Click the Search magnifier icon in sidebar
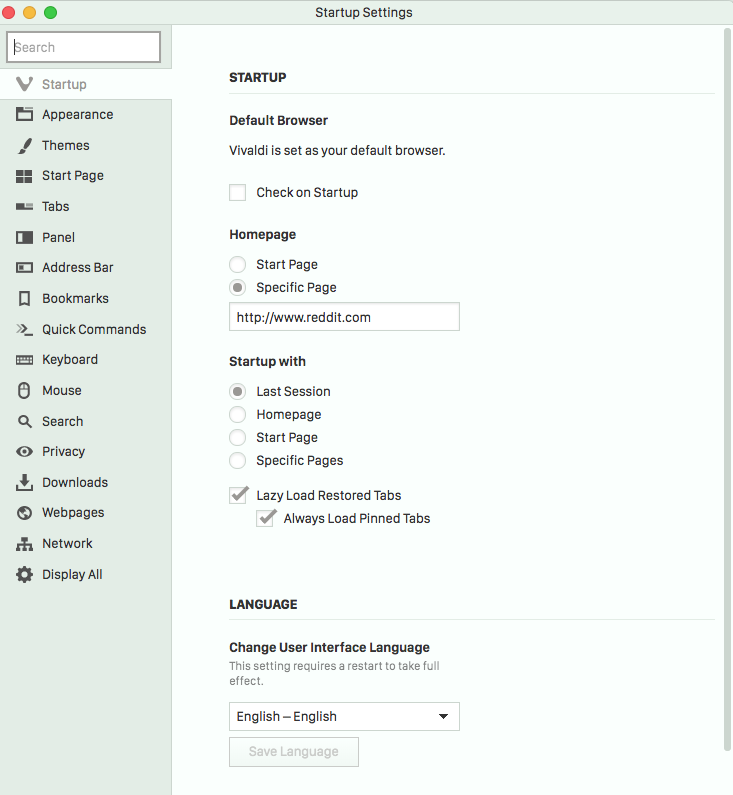Screen dimensions: 733x795 (24, 421)
